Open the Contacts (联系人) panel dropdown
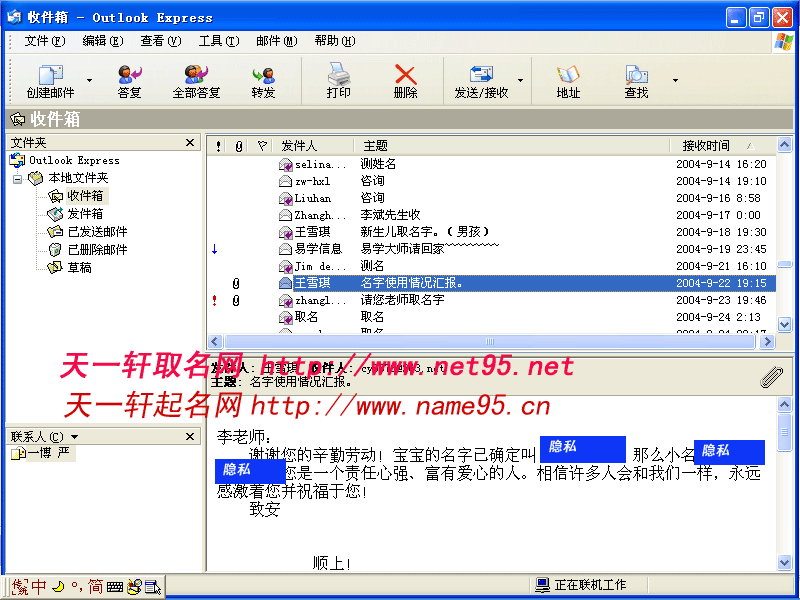Image resolution: width=800 pixels, height=600 pixels. (74, 437)
